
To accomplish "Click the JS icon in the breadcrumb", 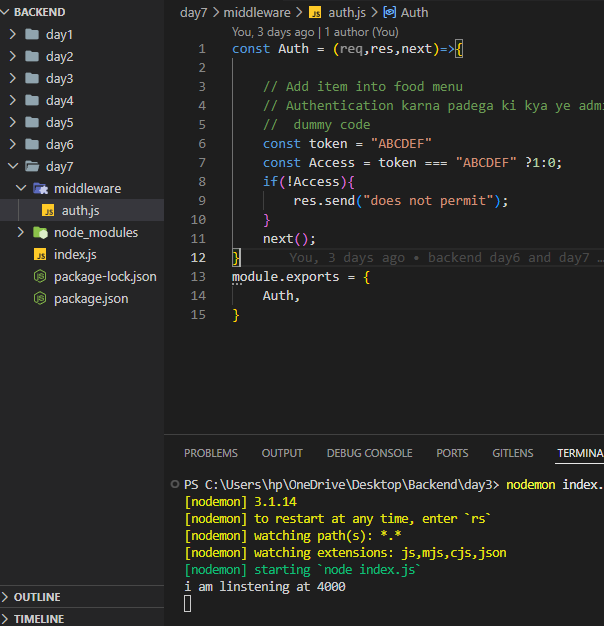I will coord(315,13).
